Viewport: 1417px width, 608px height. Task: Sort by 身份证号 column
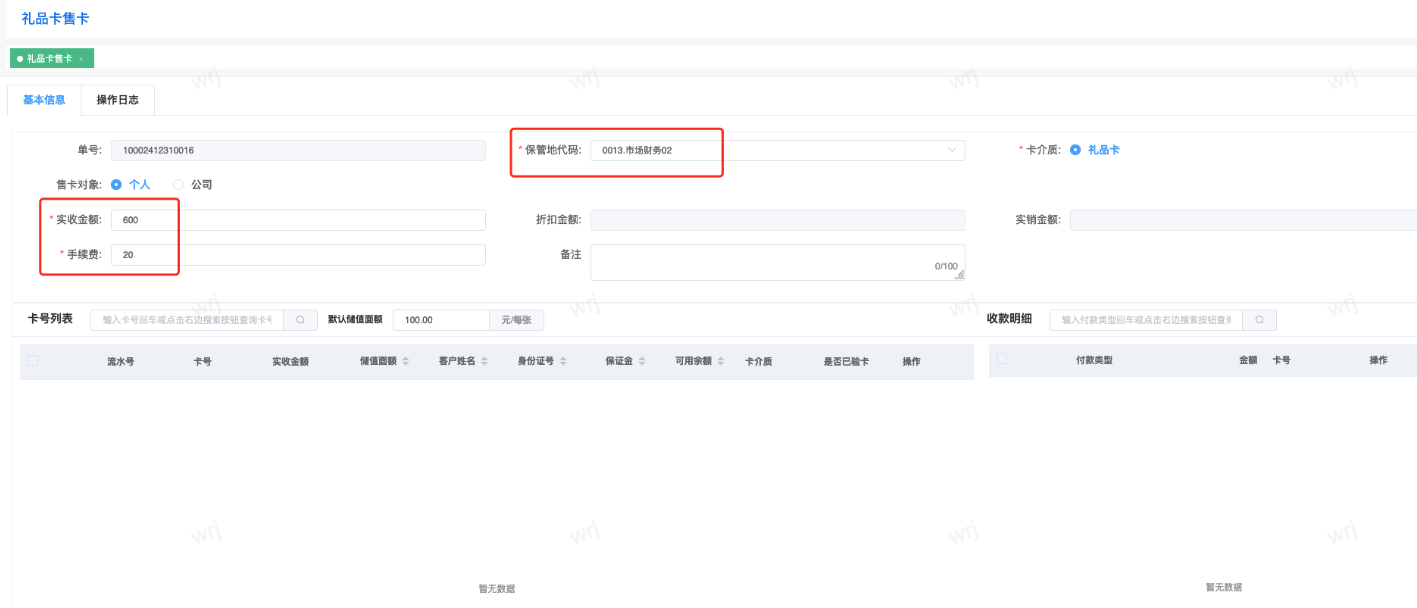coord(563,361)
